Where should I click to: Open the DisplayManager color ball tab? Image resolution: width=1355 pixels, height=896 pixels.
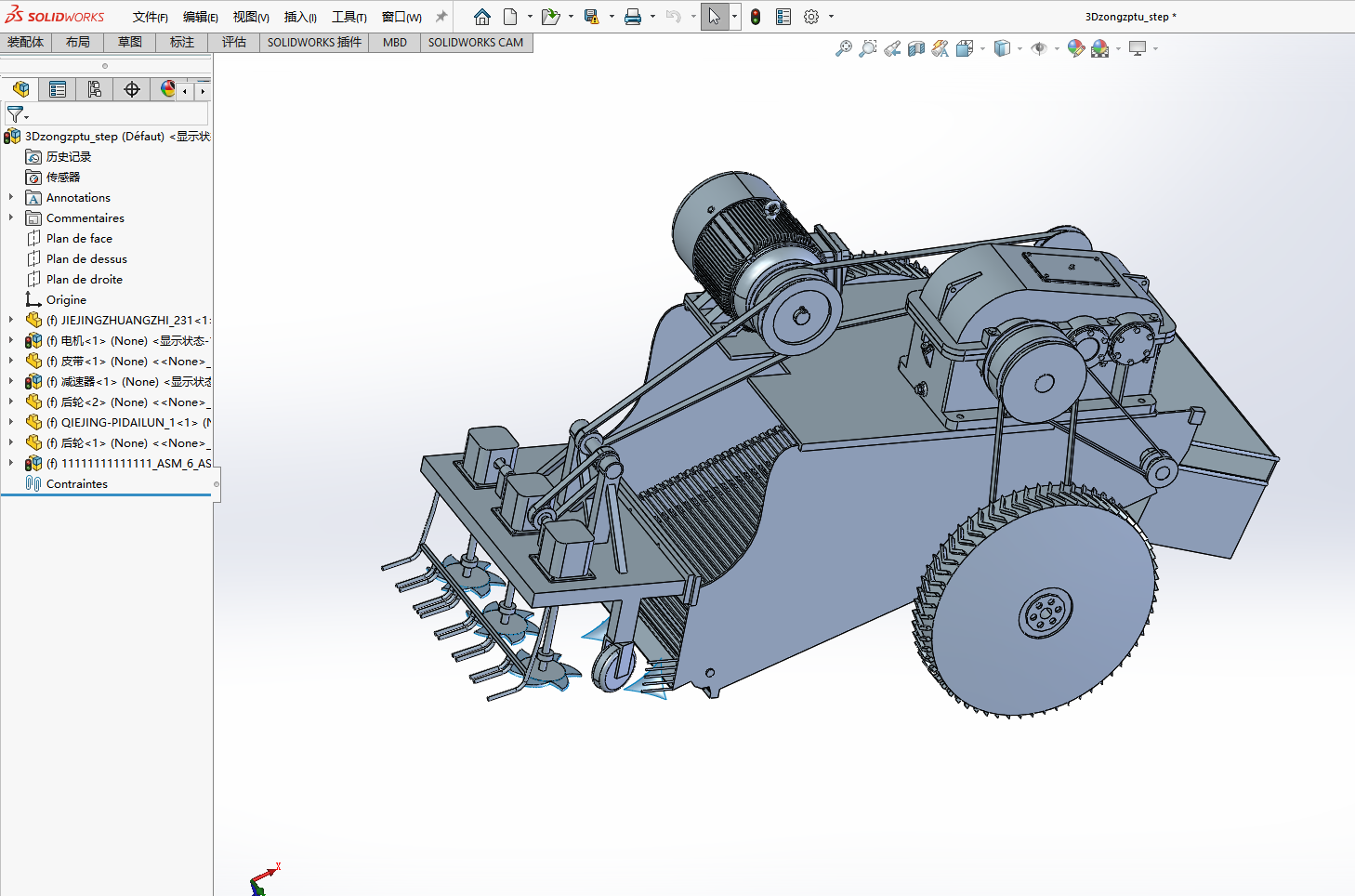(167, 89)
